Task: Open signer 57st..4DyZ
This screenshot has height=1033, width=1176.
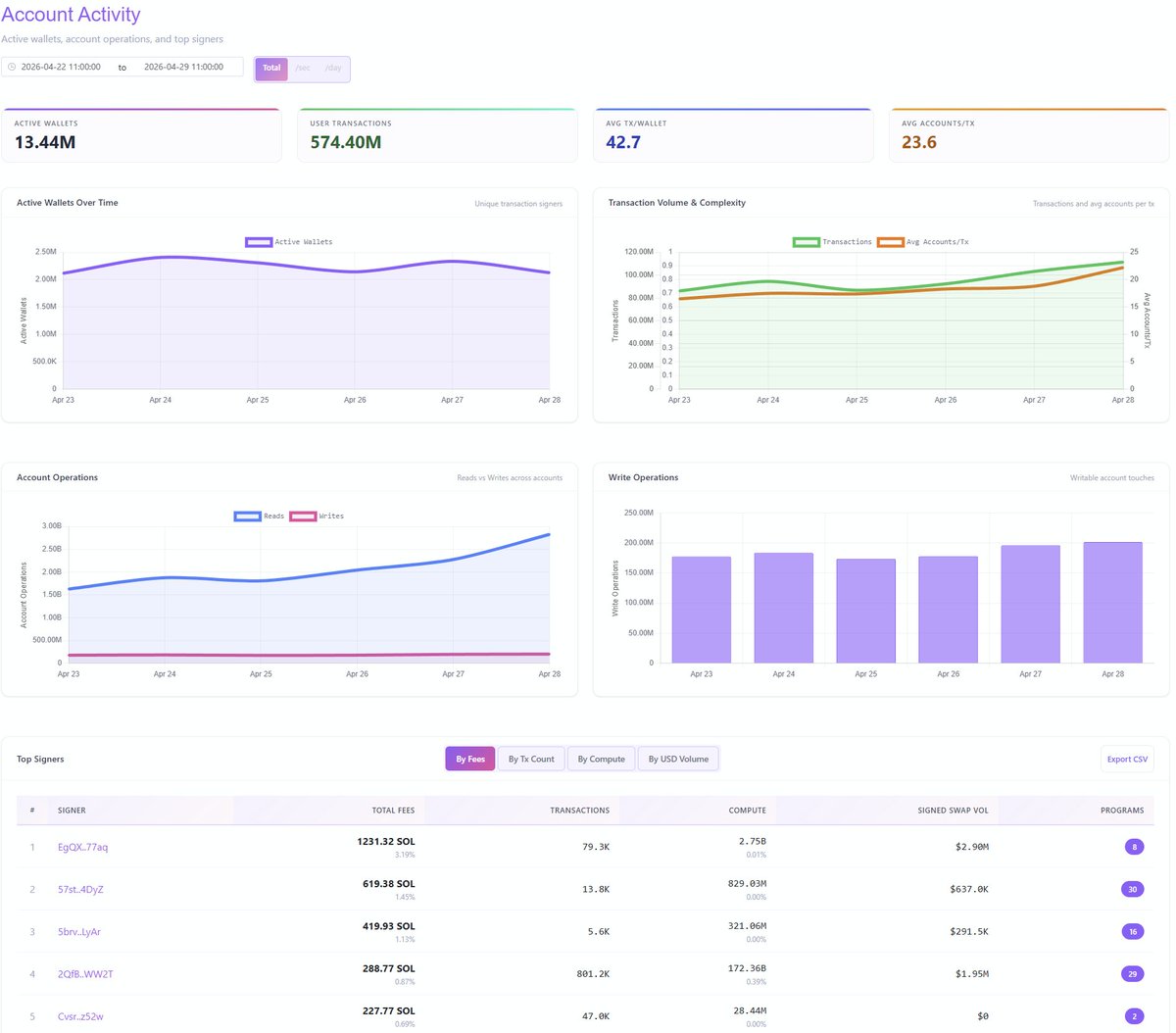Action: 80,890
